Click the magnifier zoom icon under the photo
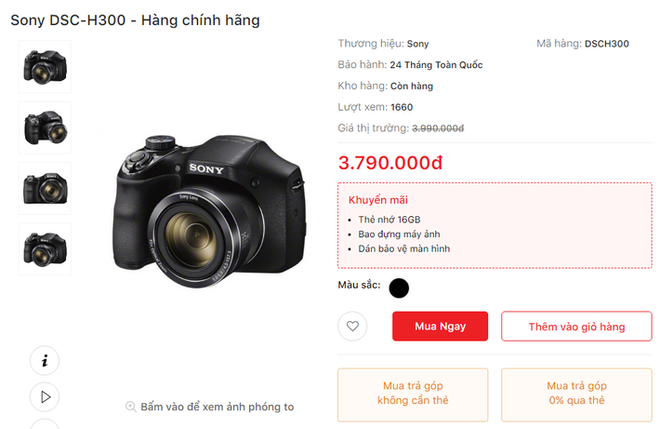The height and width of the screenshot is (429, 660). [x=131, y=407]
